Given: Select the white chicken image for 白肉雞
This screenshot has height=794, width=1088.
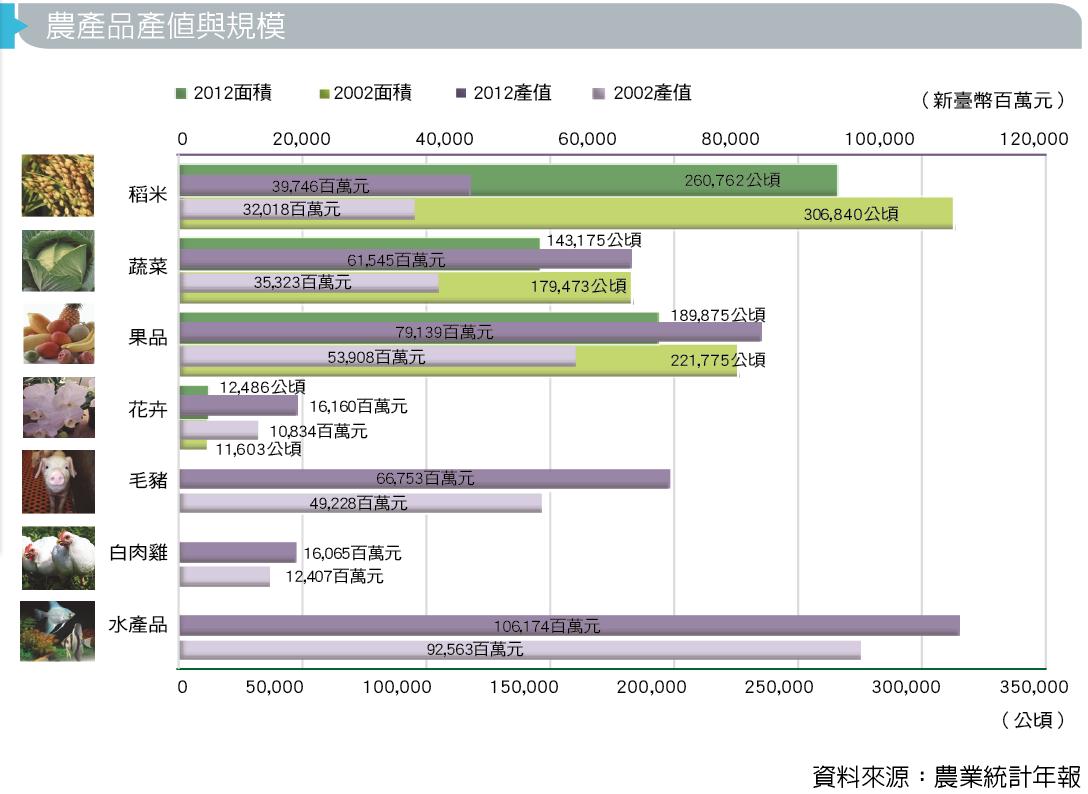Looking at the screenshot, I should (58, 556).
